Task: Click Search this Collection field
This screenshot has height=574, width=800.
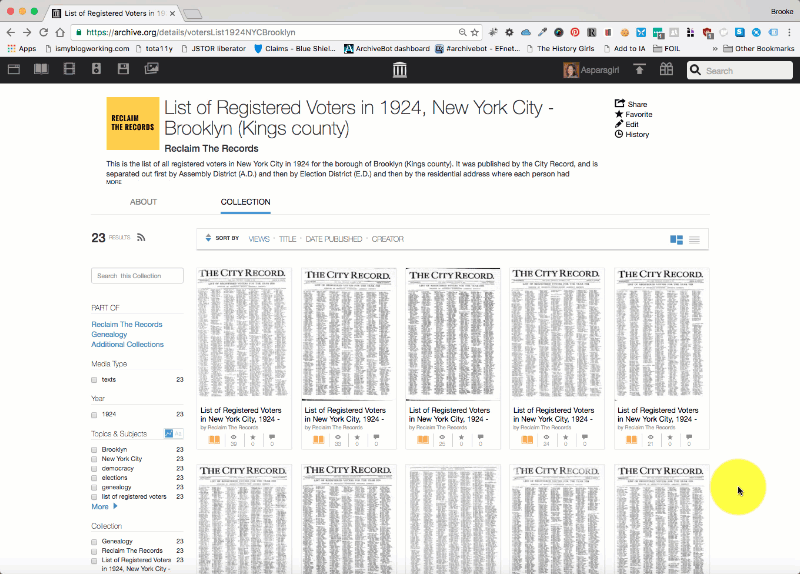Action: (137, 276)
